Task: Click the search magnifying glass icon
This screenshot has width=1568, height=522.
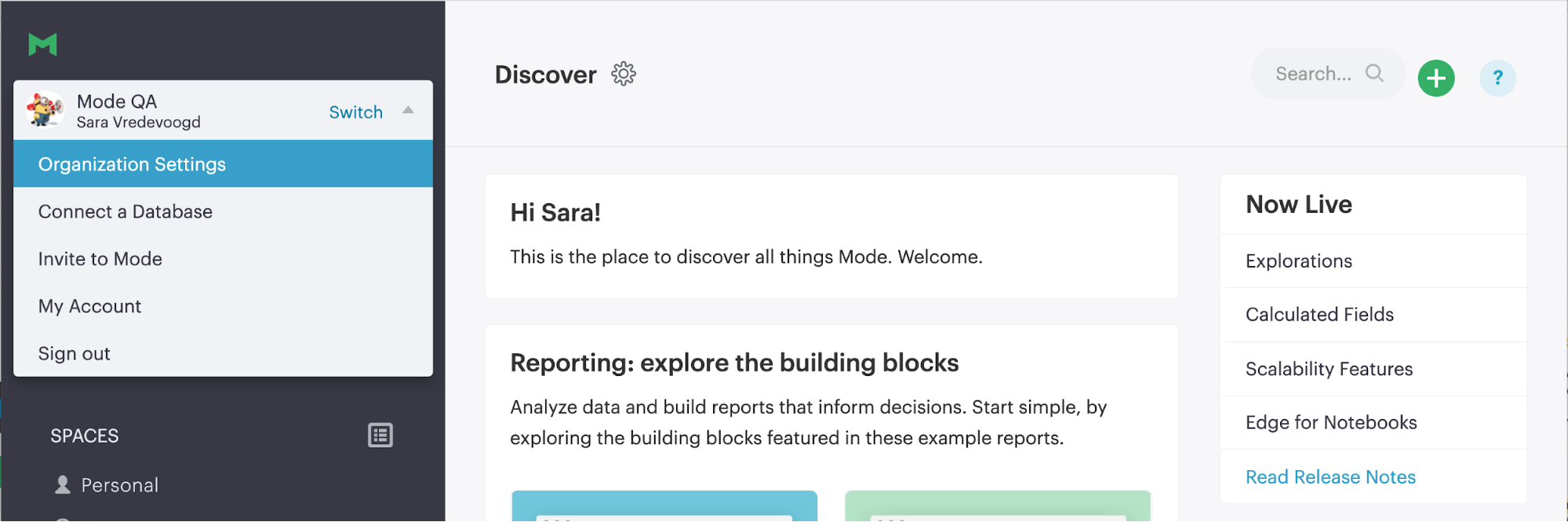Action: (x=1374, y=74)
